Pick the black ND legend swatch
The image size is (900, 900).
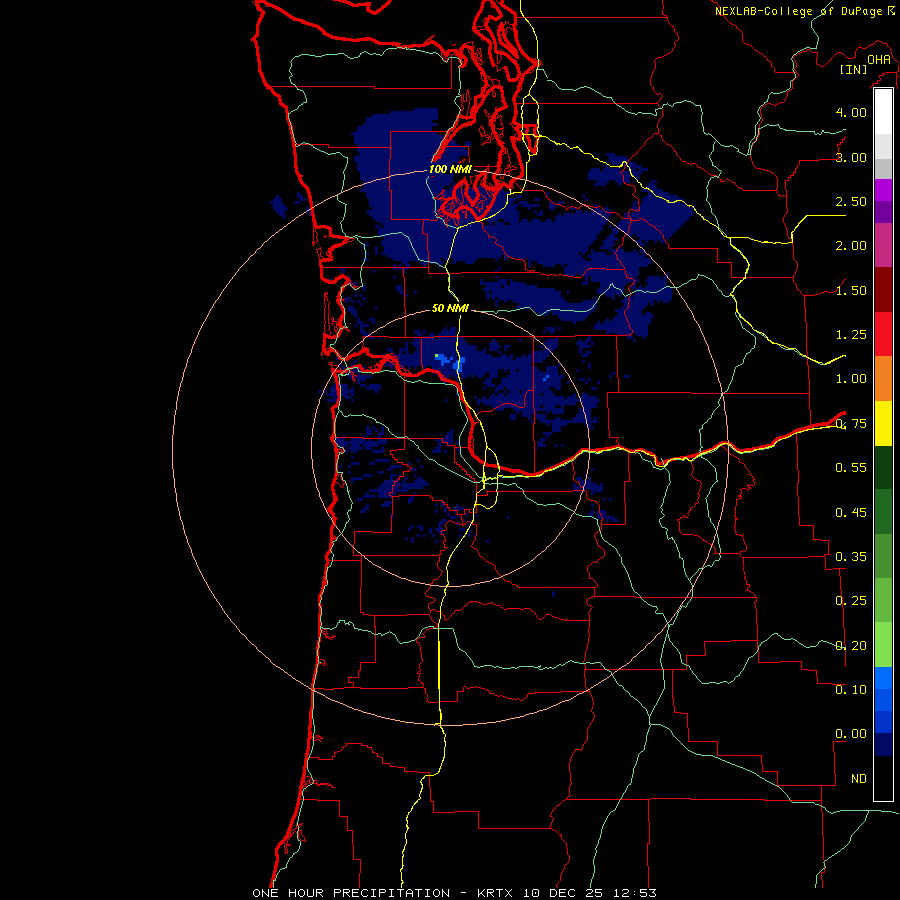point(883,778)
